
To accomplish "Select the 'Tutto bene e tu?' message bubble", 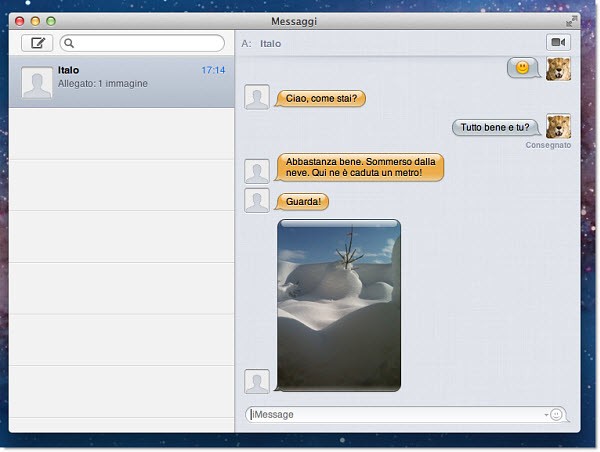I will tap(496, 127).
